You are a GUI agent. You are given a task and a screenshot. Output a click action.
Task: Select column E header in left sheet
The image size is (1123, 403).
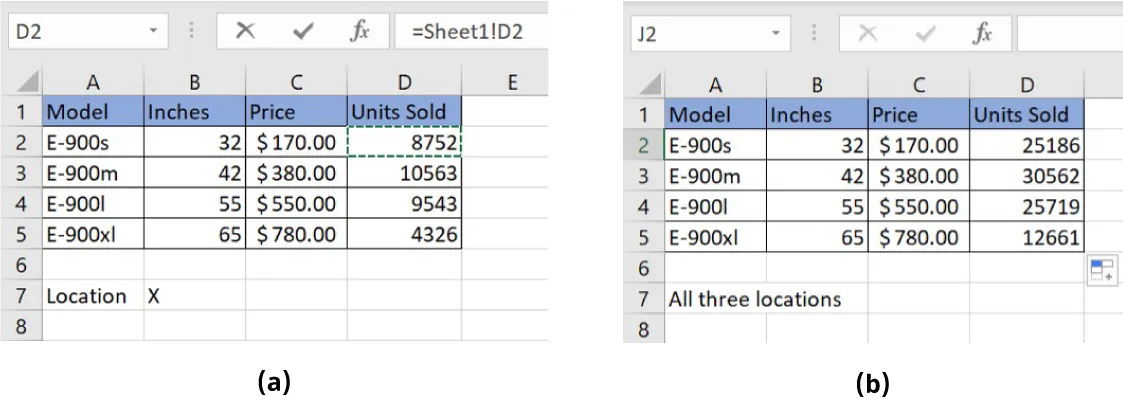point(511,82)
